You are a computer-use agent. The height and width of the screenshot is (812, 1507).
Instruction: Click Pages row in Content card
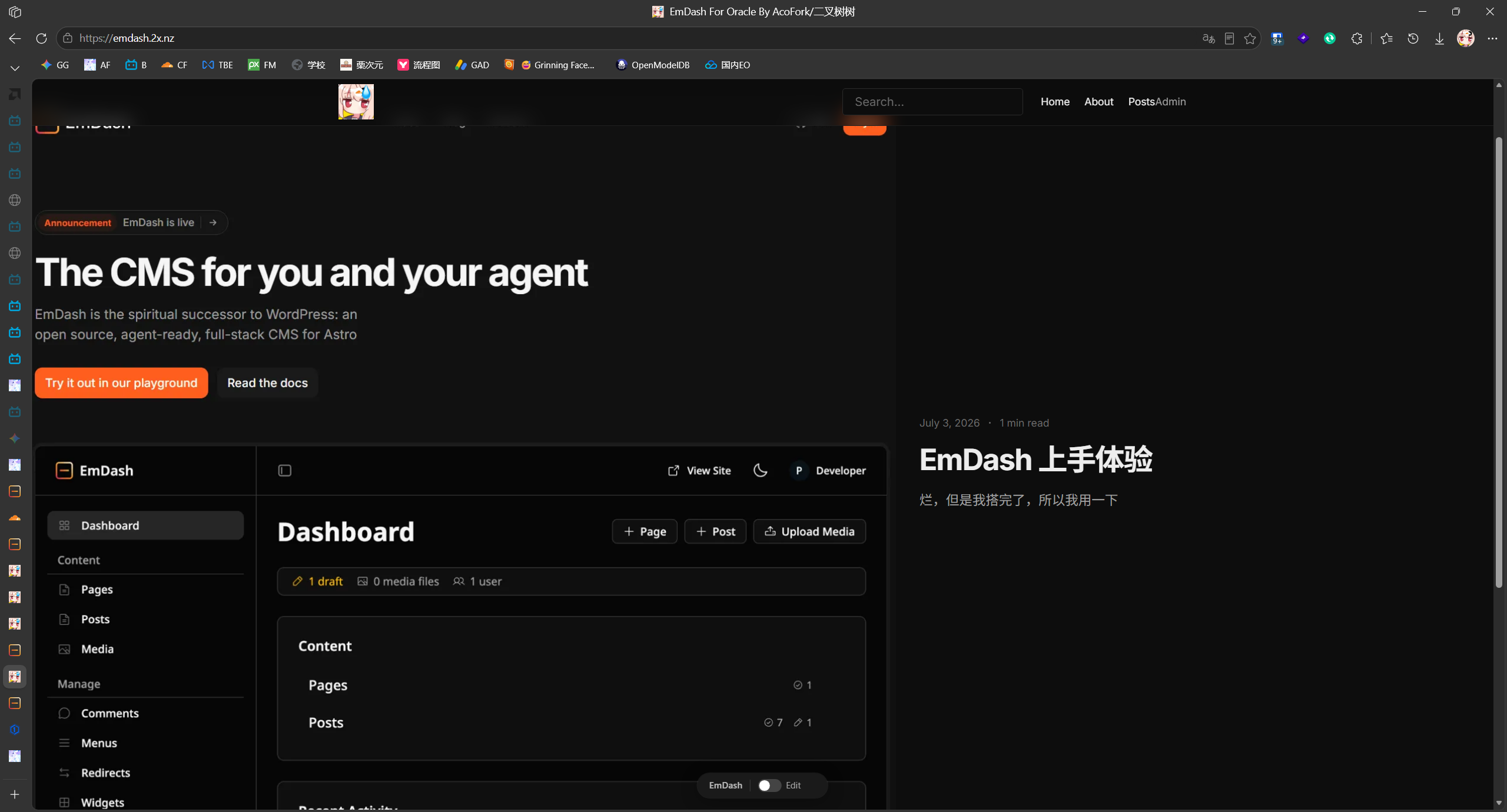click(x=571, y=685)
